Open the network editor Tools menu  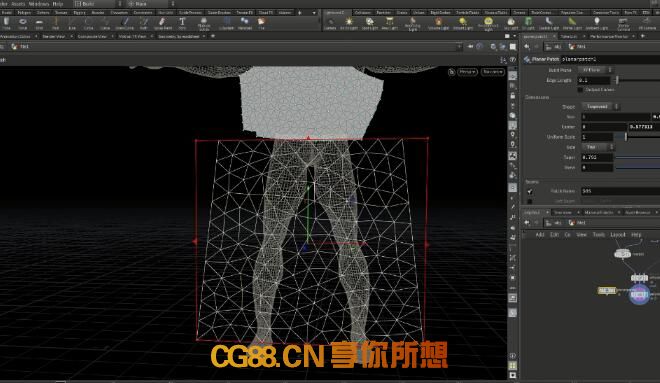coord(599,235)
